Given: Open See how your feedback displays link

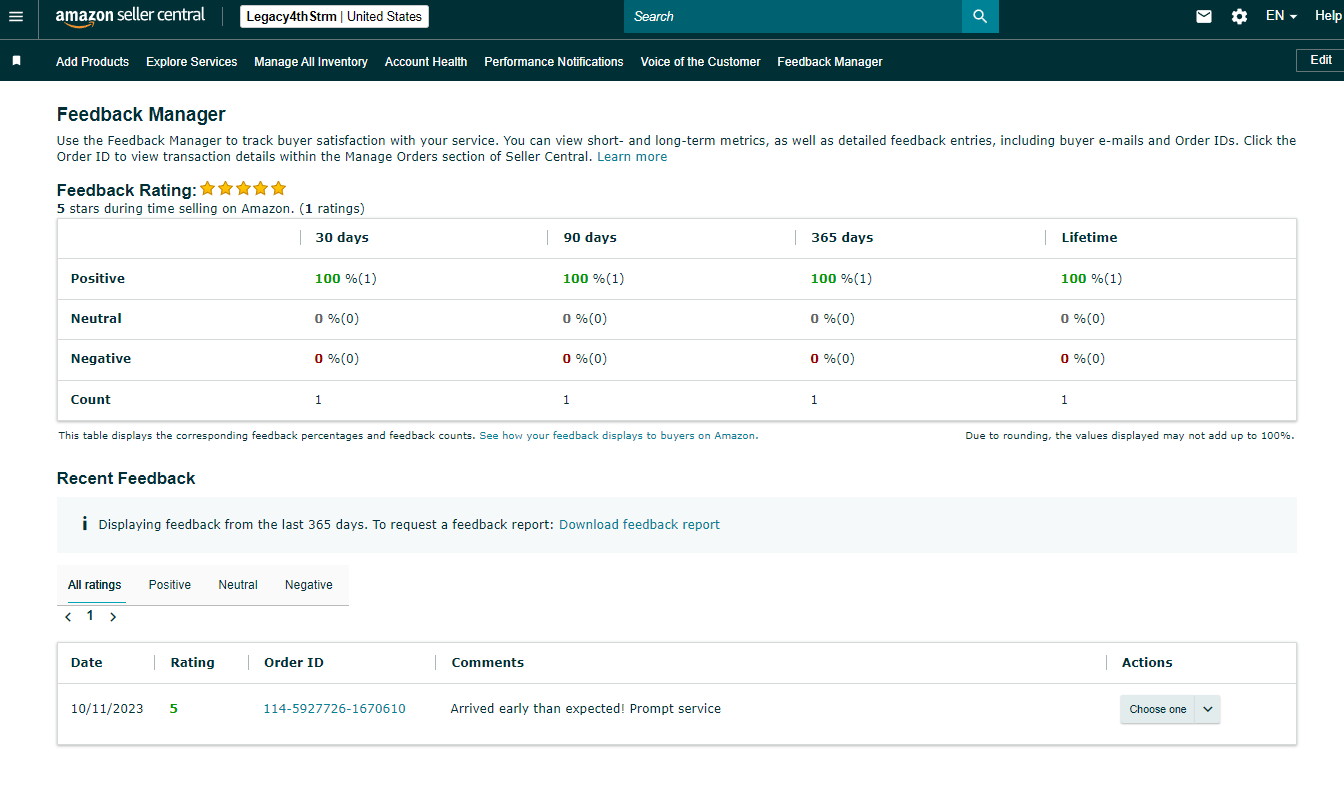Looking at the screenshot, I should [x=617, y=436].
